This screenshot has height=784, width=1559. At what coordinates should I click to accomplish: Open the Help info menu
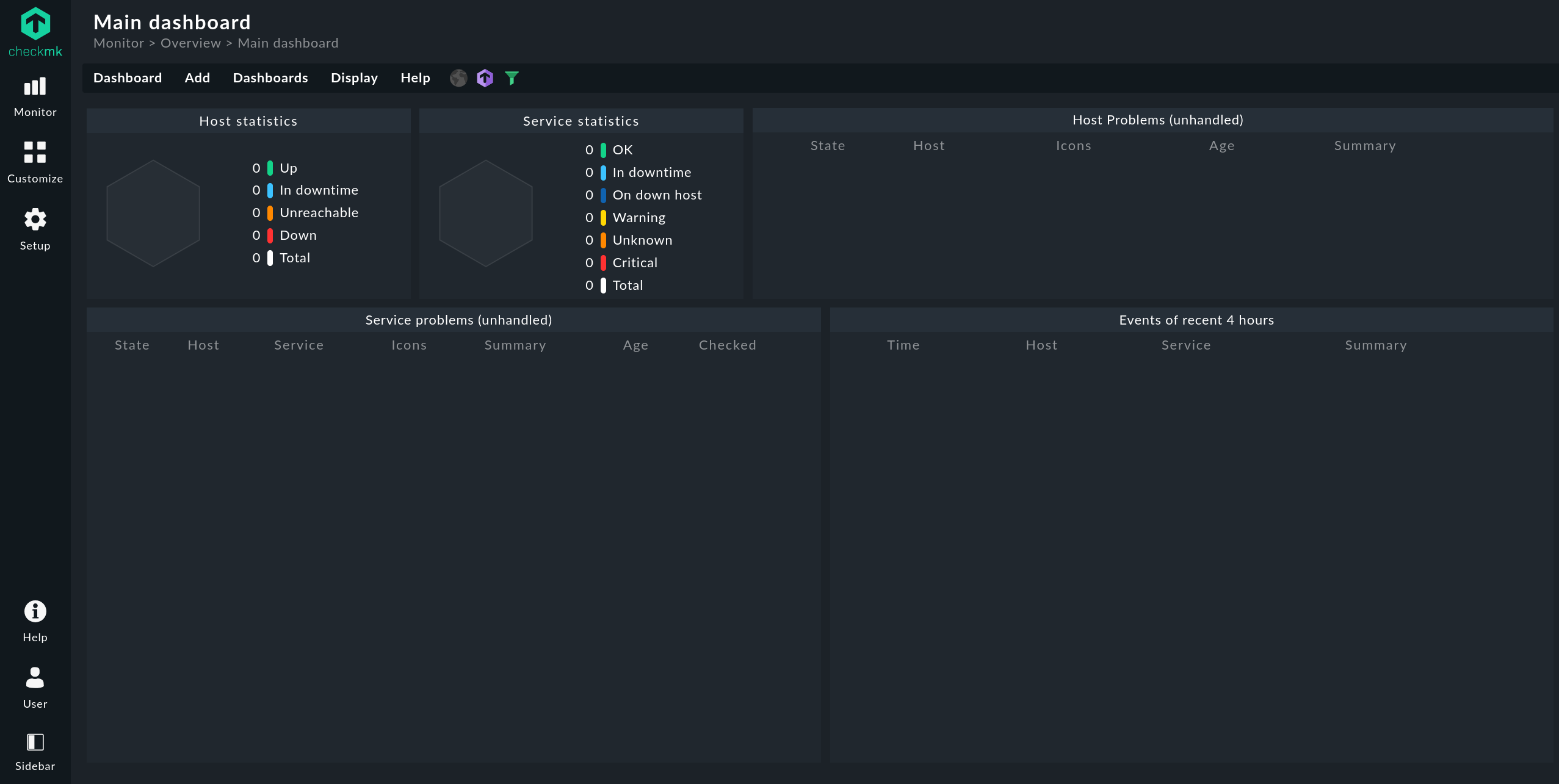pyautogui.click(x=35, y=621)
